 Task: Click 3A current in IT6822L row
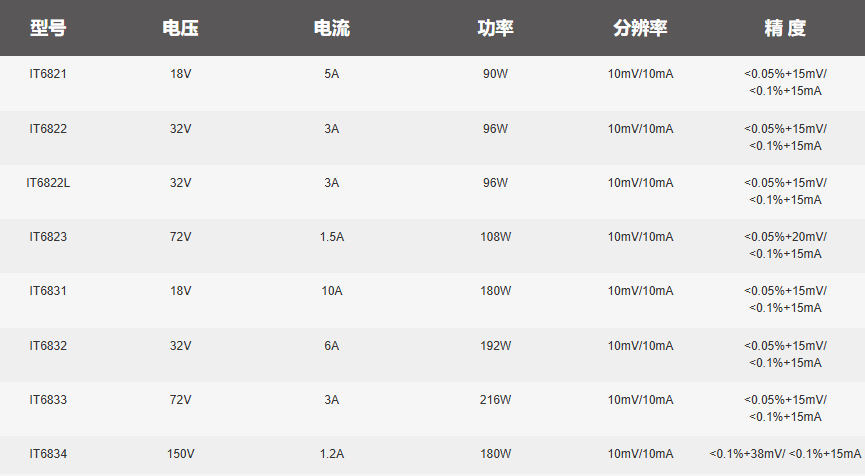coord(332,183)
